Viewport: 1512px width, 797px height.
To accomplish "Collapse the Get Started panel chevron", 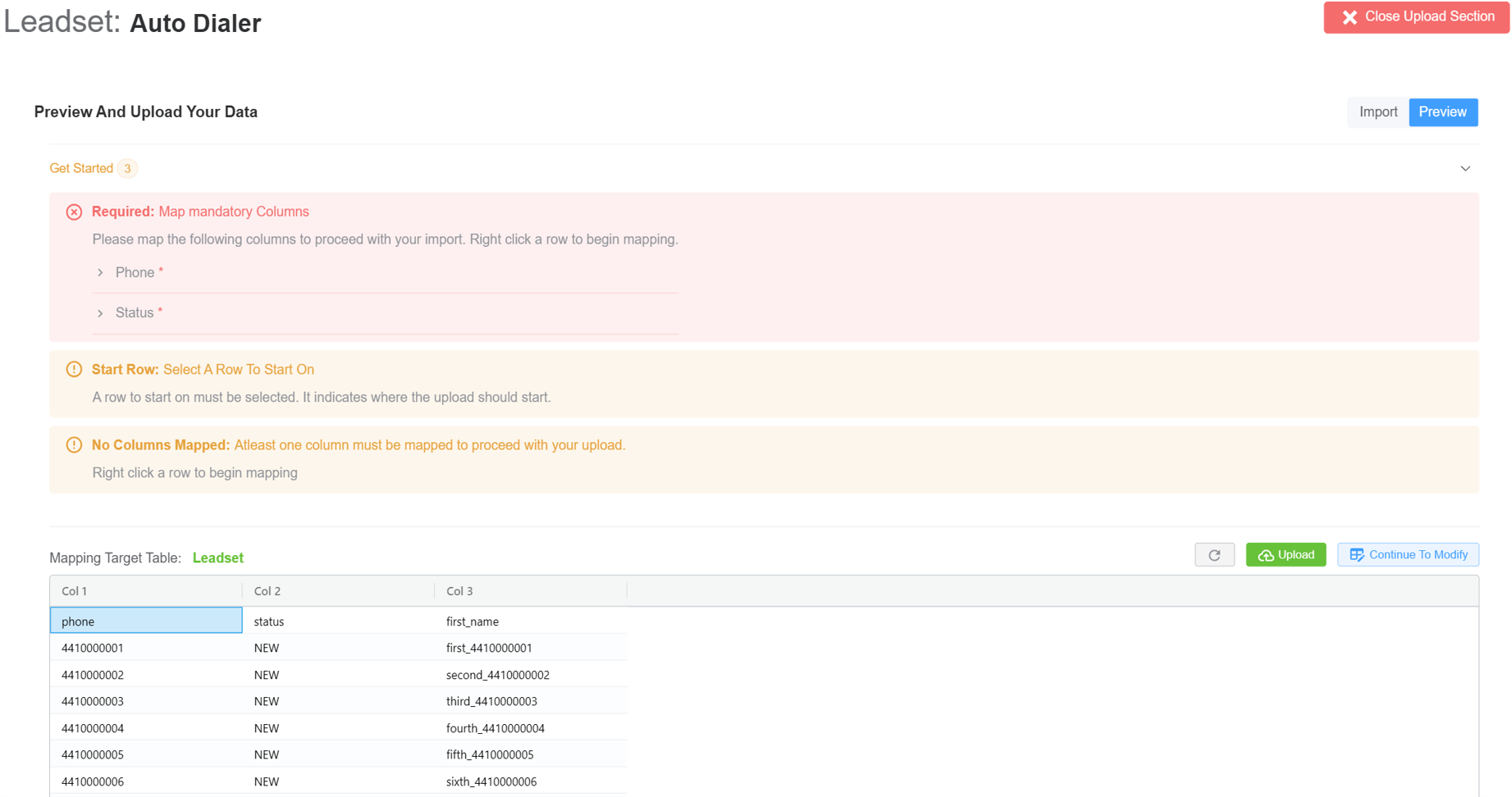I will 1464,169.
